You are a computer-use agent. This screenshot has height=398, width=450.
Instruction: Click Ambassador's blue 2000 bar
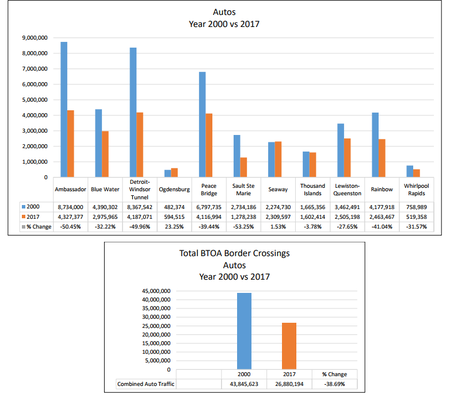(x=64, y=109)
